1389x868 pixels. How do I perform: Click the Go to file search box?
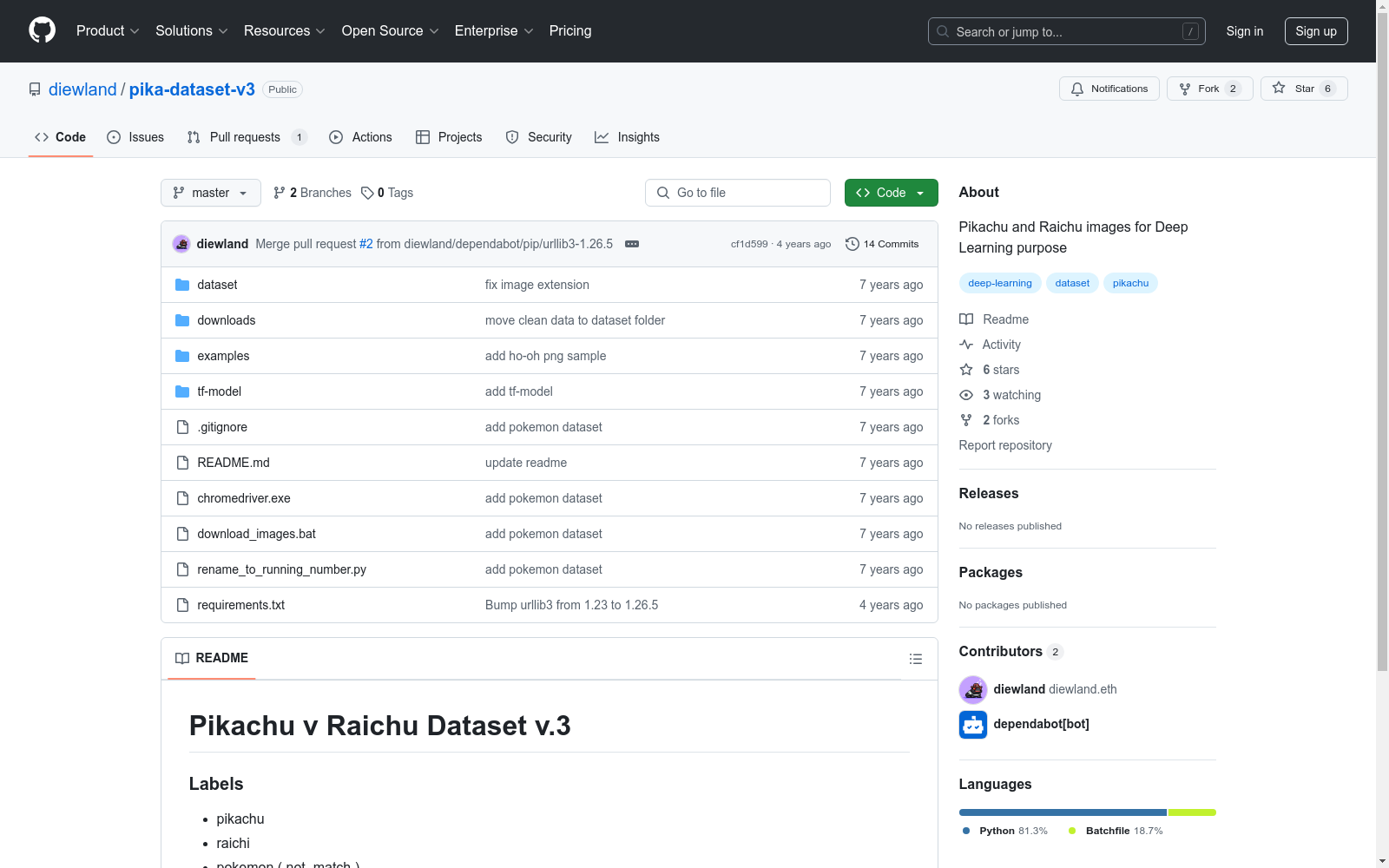tap(738, 193)
